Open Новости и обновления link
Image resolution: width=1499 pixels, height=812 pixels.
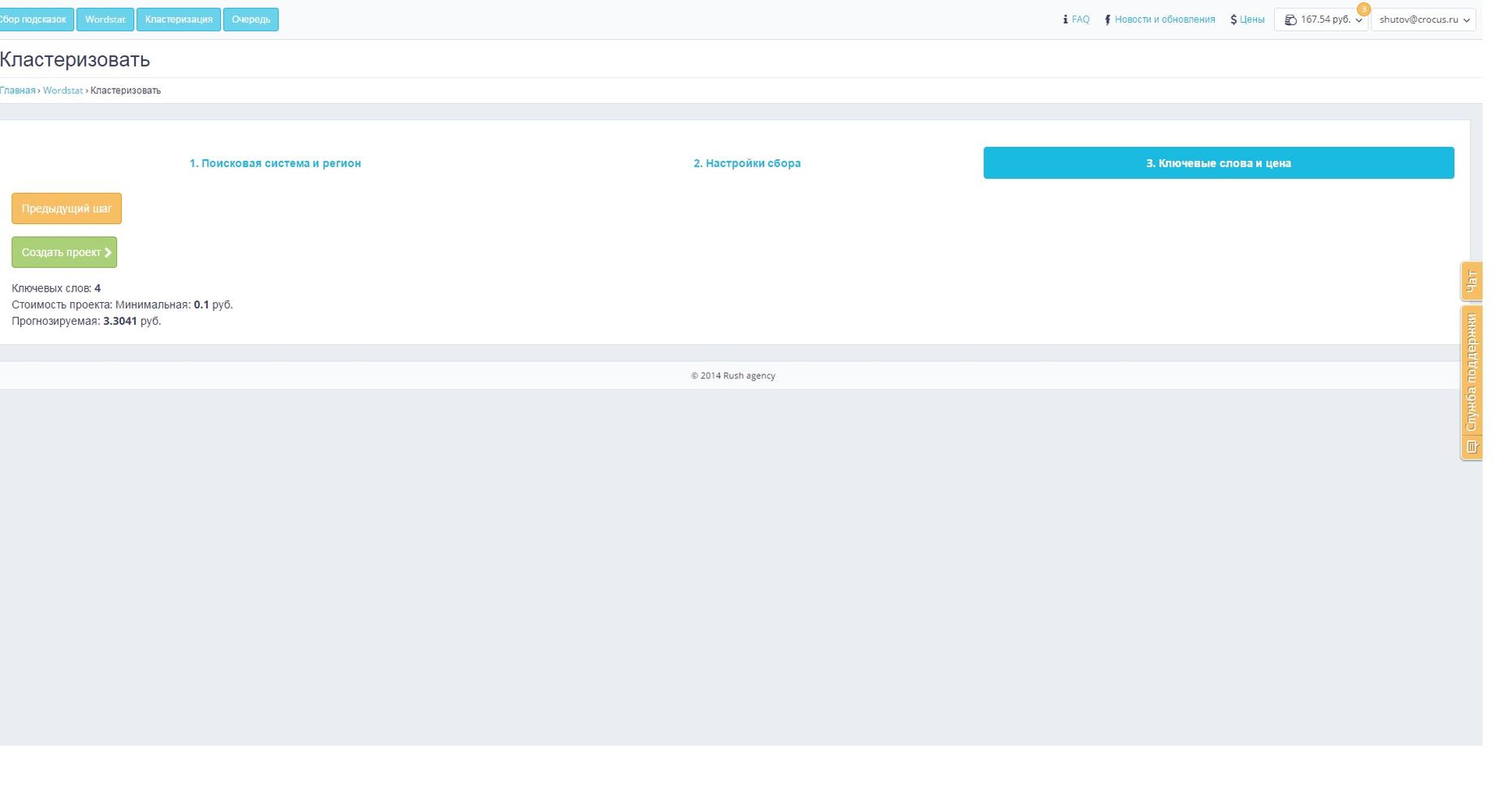coord(1164,19)
